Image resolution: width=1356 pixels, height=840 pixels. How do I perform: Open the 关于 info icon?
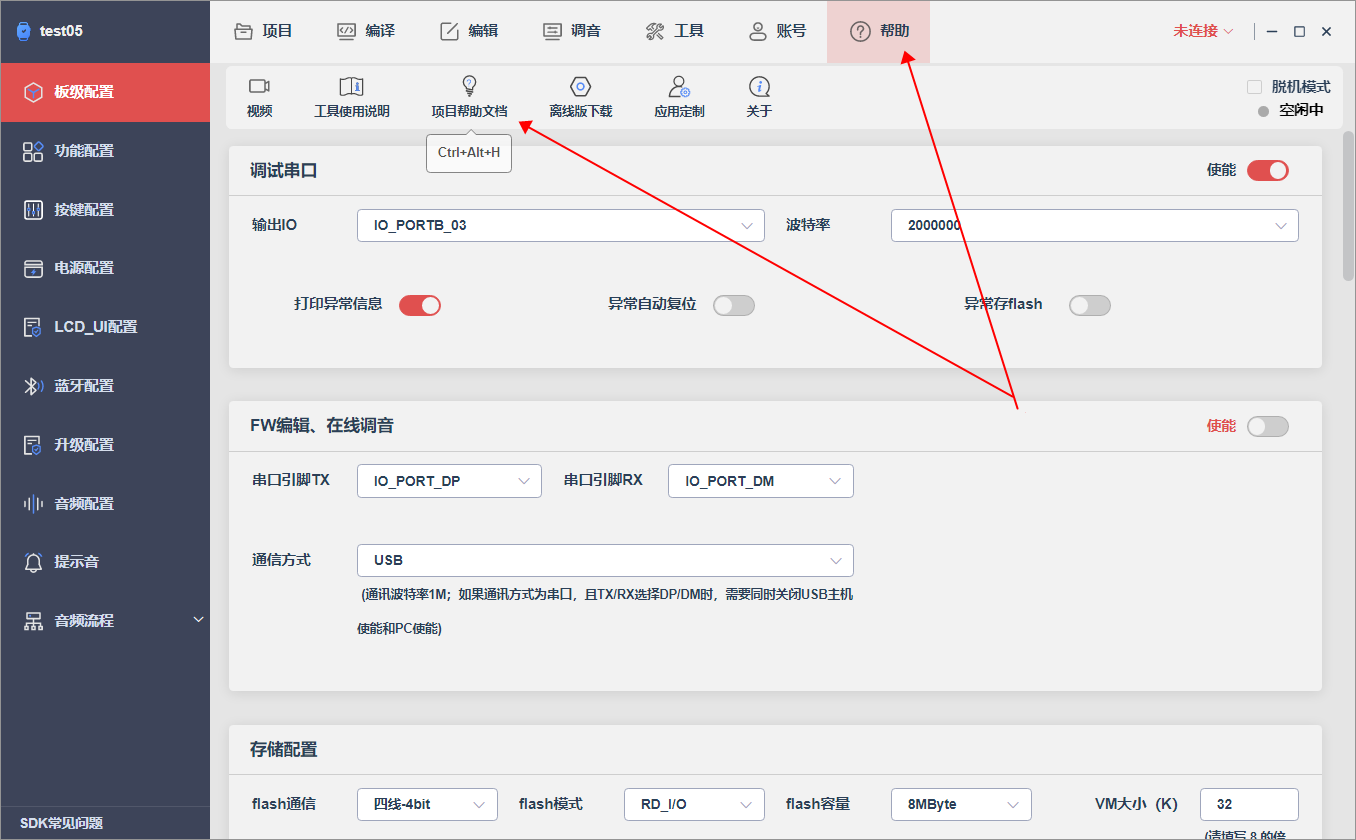(759, 87)
